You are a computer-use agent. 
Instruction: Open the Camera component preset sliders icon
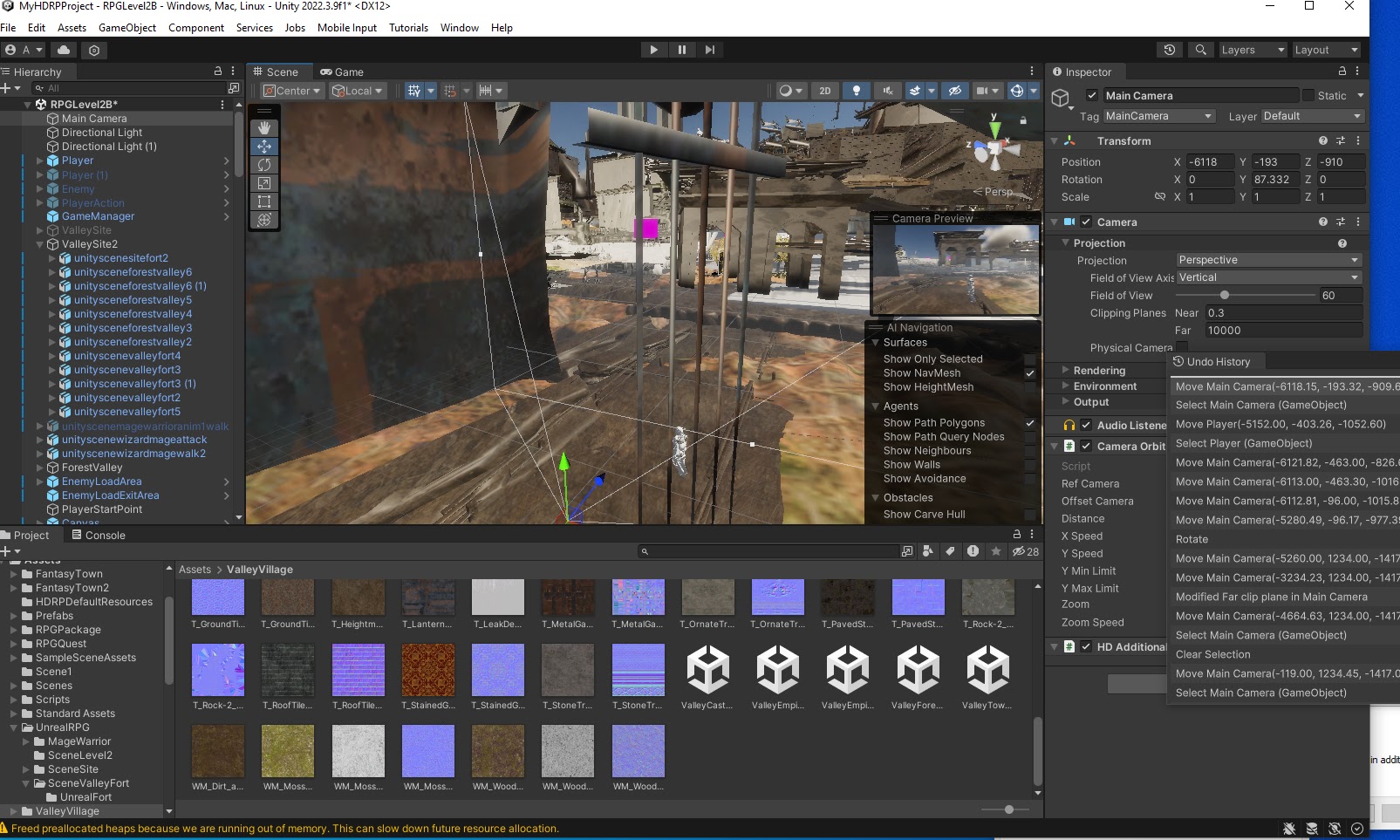click(x=1341, y=222)
